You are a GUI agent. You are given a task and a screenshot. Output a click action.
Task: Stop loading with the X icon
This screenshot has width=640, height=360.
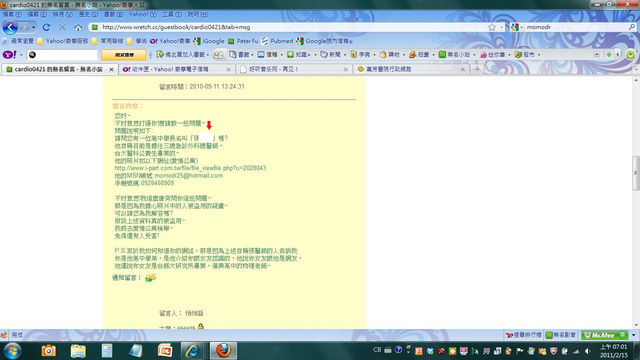point(62,27)
